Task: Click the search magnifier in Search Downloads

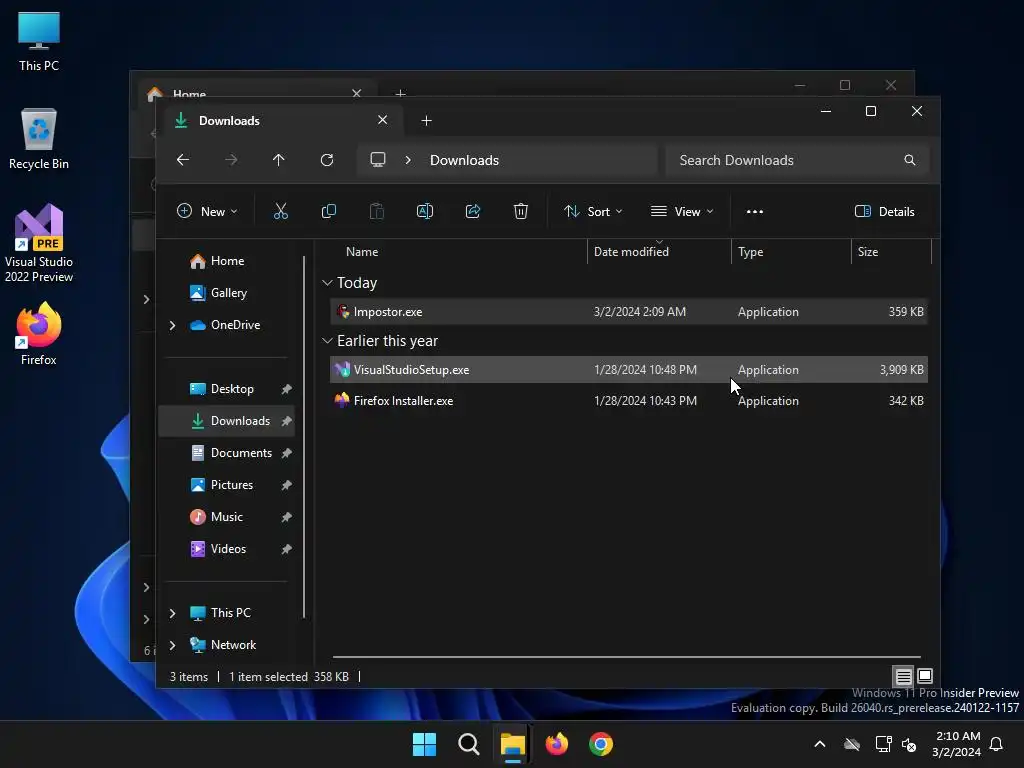Action: pos(909,160)
